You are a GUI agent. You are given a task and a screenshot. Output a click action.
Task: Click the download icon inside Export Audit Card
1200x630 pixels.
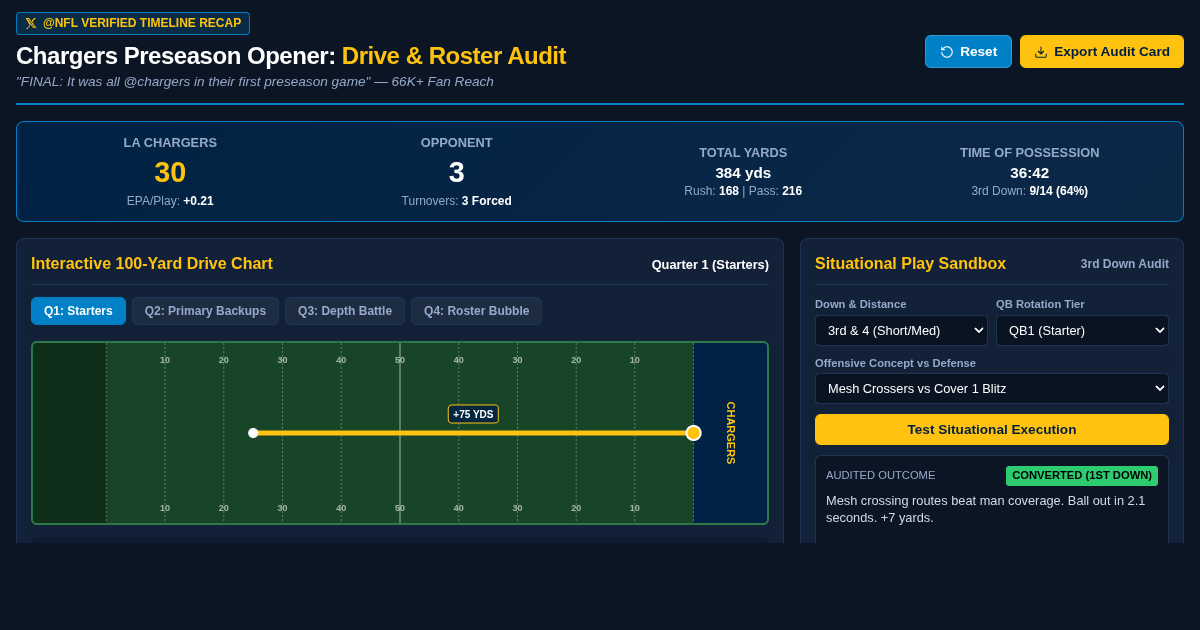pyautogui.click(x=1041, y=52)
